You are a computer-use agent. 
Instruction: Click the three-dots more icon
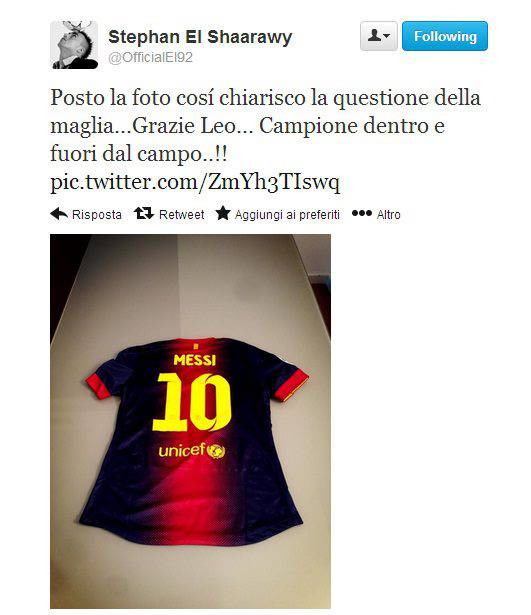click(362, 213)
